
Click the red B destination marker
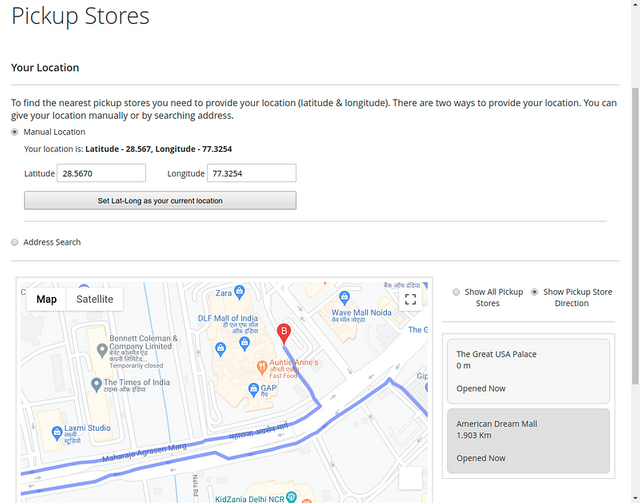click(284, 334)
